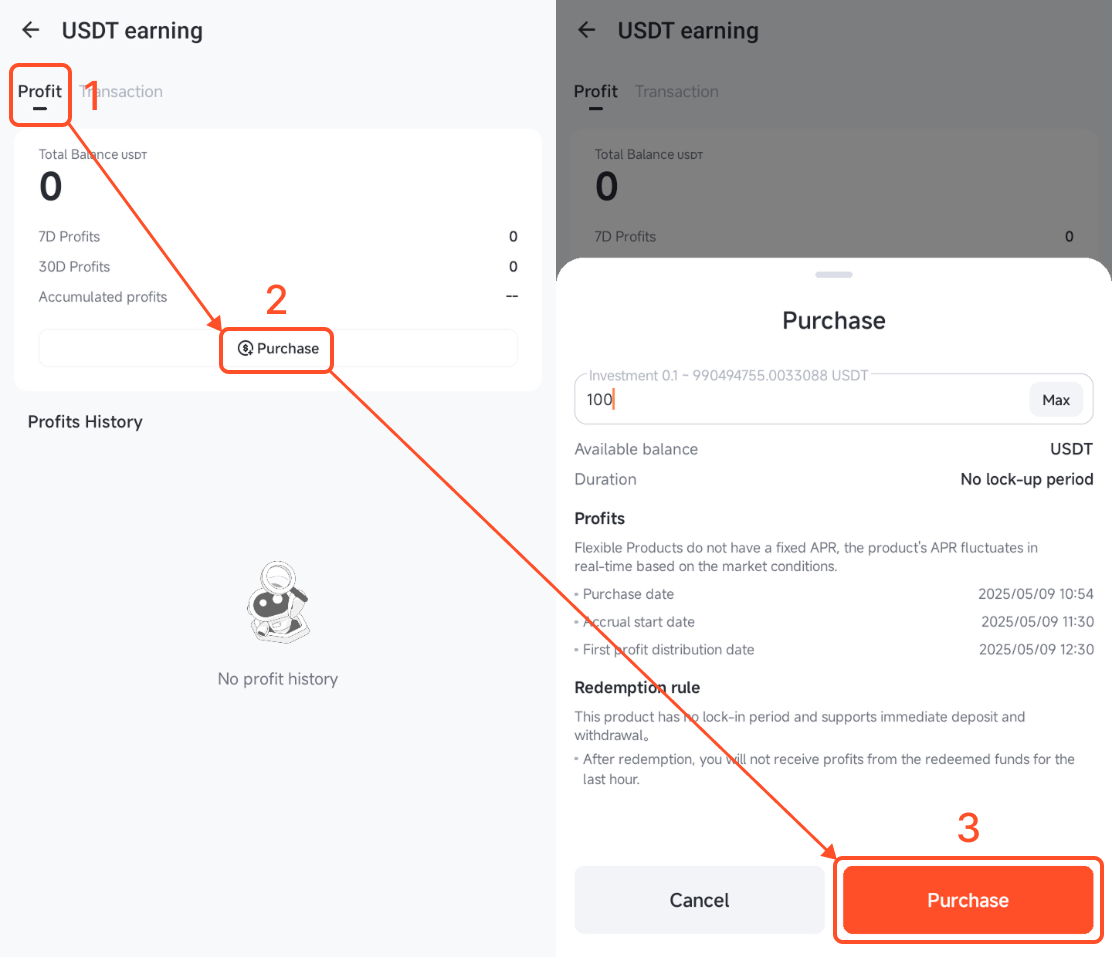Switch to Transaction tab in left panel
1112x957 pixels.
point(121,92)
